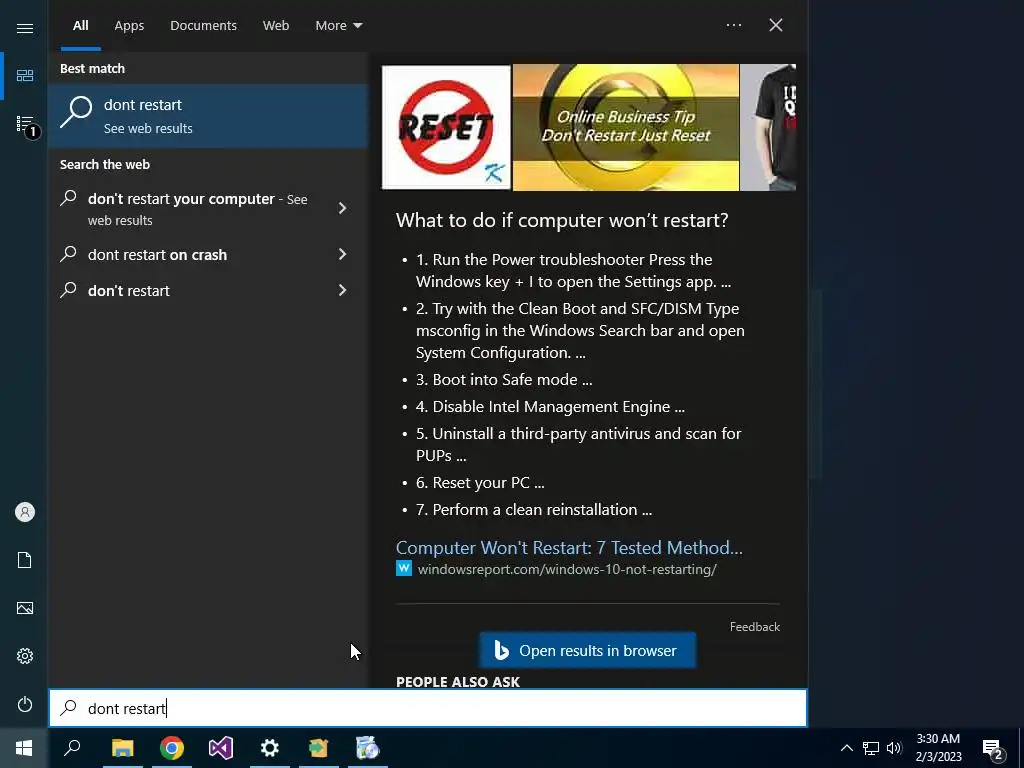Open the Pictures sidebar icon
1024x768 pixels.
coord(25,608)
